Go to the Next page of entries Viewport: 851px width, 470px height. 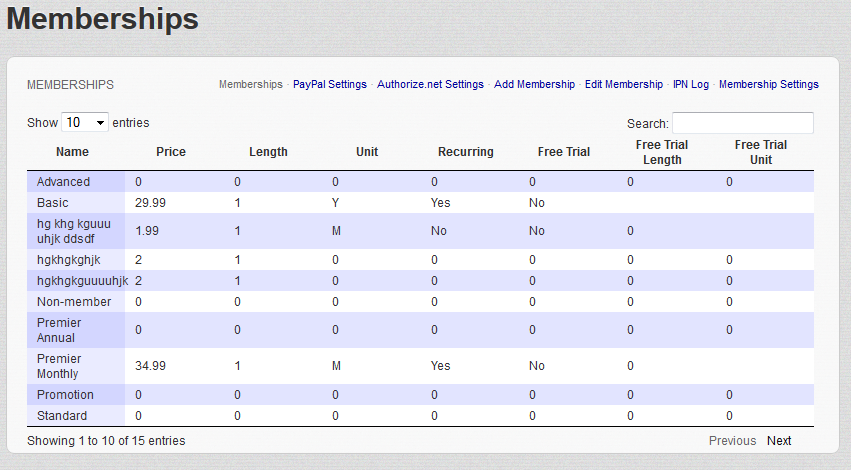(x=779, y=441)
